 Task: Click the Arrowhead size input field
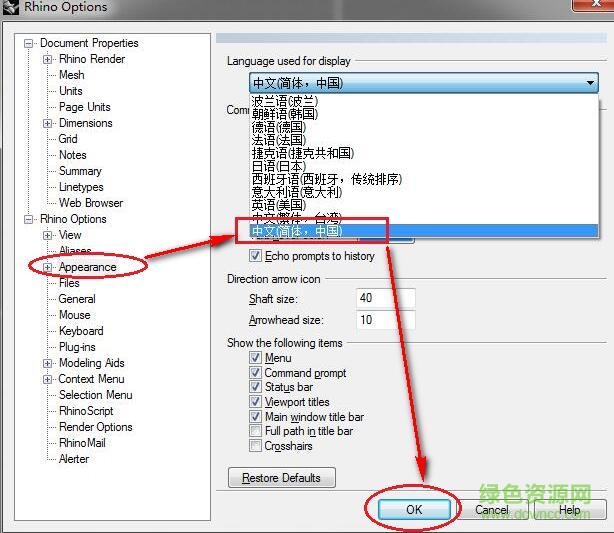[385, 320]
